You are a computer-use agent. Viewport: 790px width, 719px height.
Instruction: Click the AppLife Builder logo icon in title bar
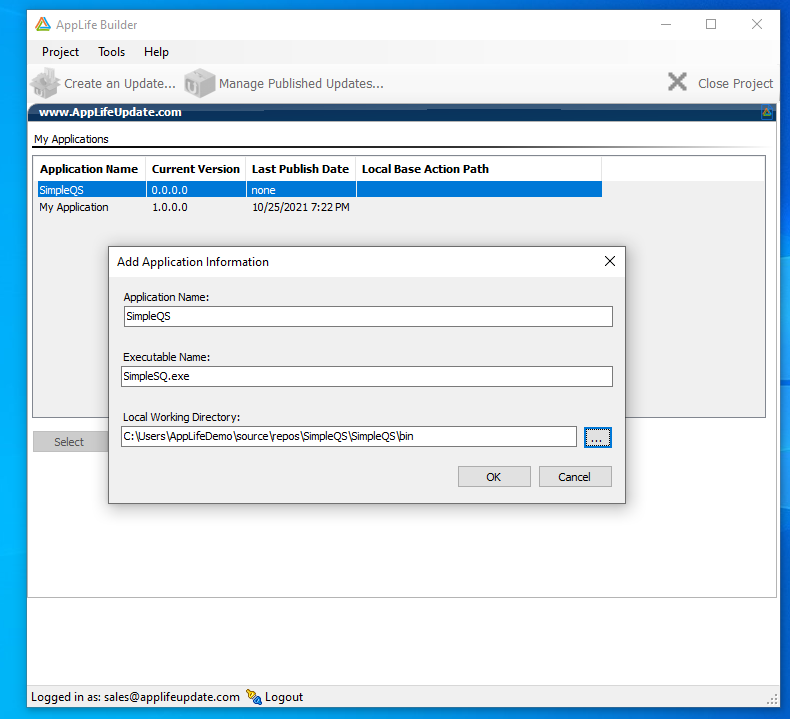(x=43, y=24)
